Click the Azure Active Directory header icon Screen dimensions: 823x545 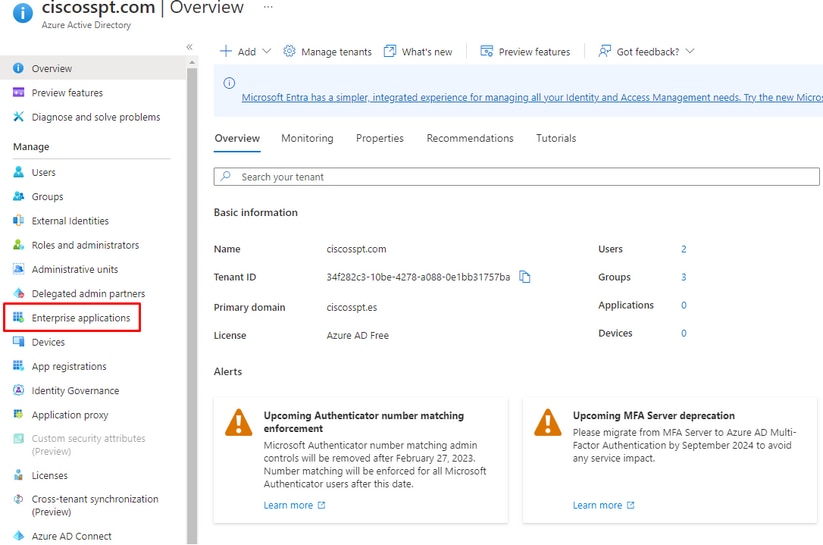[23, 13]
